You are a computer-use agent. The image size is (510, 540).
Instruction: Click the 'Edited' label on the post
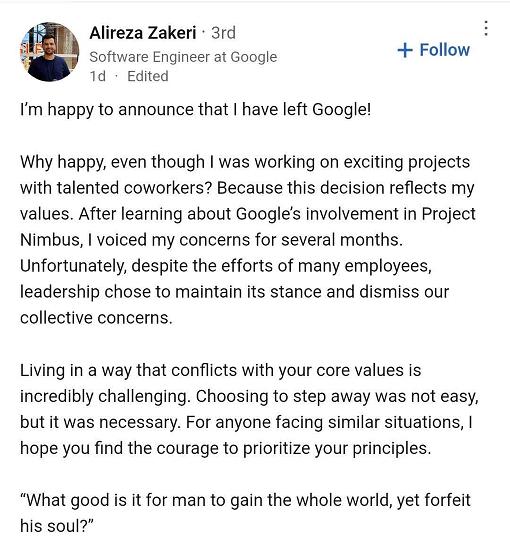pyautogui.click(x=148, y=76)
